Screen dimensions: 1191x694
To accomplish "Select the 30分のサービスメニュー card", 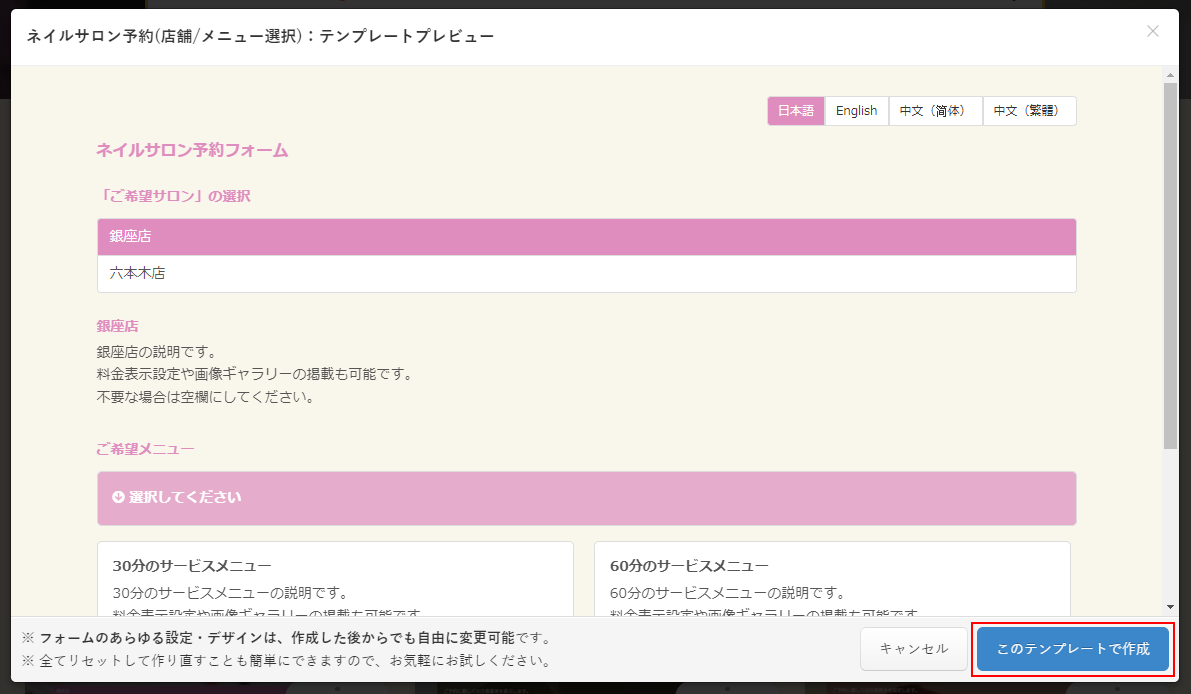I will coord(335,580).
